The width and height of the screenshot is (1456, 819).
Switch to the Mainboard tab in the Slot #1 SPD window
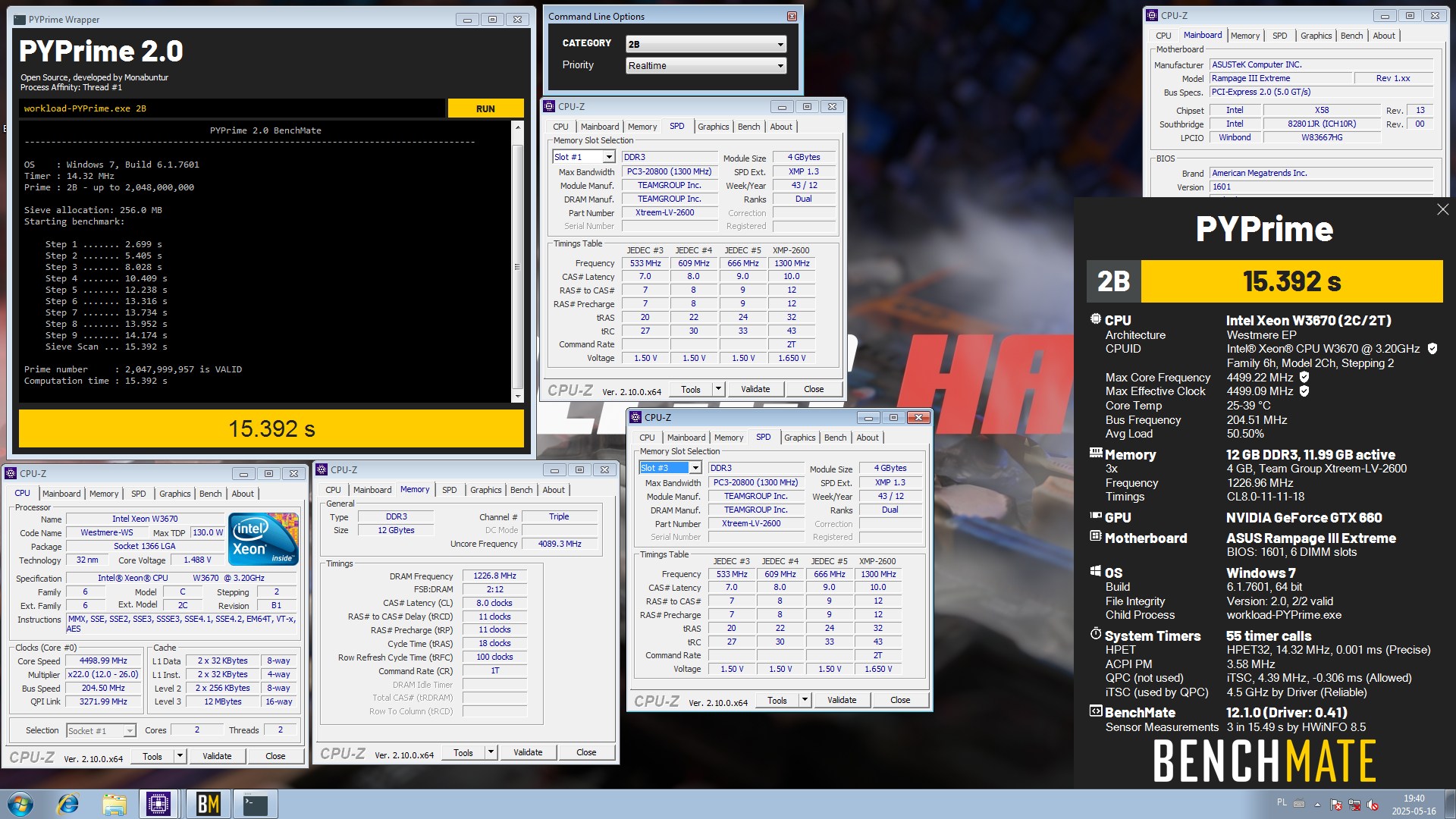(x=600, y=127)
